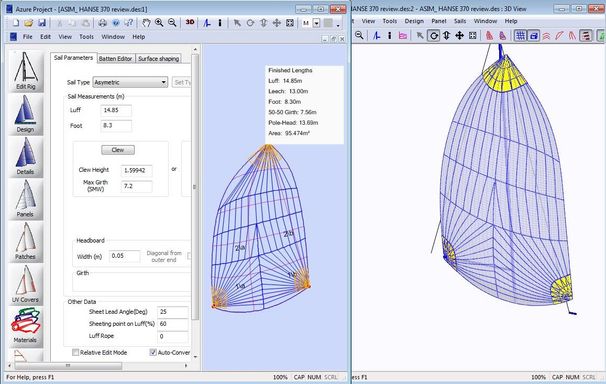Click the black info 'i' icon in Azure Project
The width and height of the screenshot is (606, 384).
click(x=220, y=23)
